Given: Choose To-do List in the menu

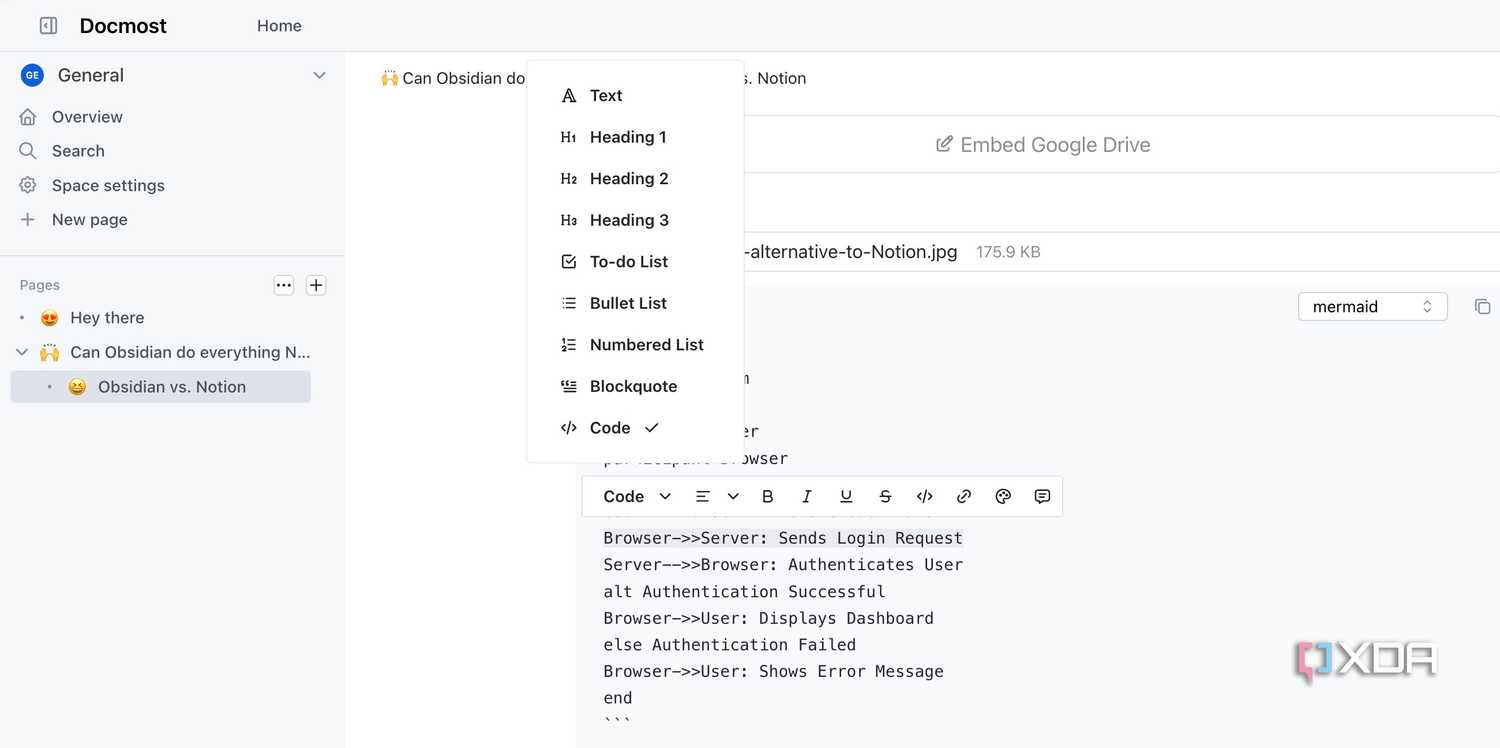Looking at the screenshot, I should point(635,262).
